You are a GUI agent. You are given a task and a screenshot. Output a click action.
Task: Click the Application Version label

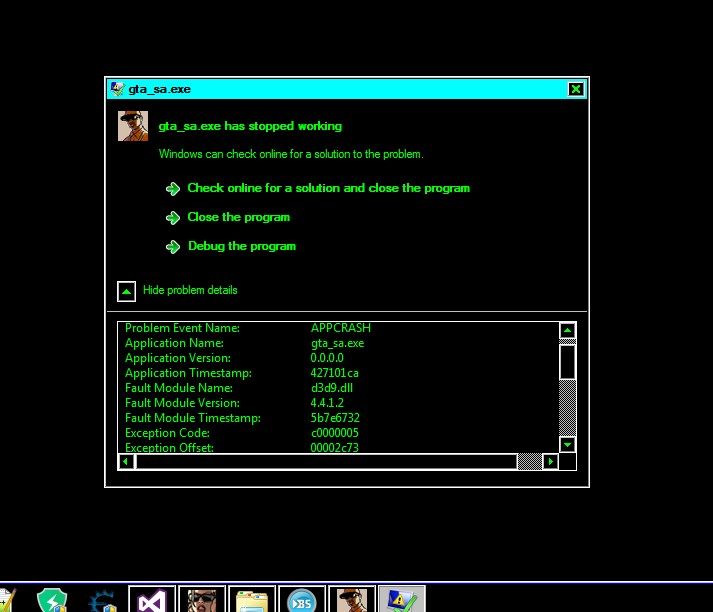[x=178, y=358]
